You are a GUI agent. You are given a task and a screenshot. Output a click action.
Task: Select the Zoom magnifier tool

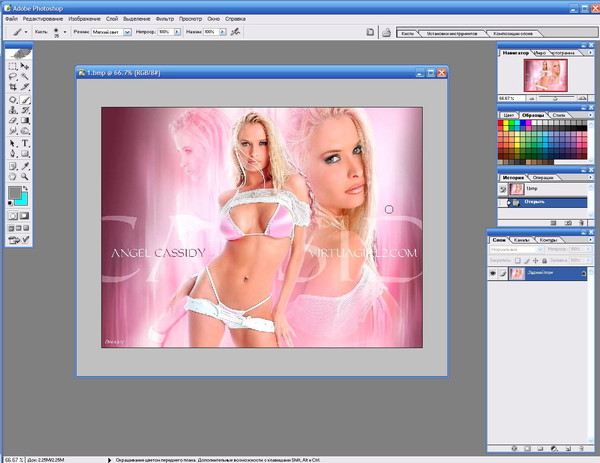25,176
